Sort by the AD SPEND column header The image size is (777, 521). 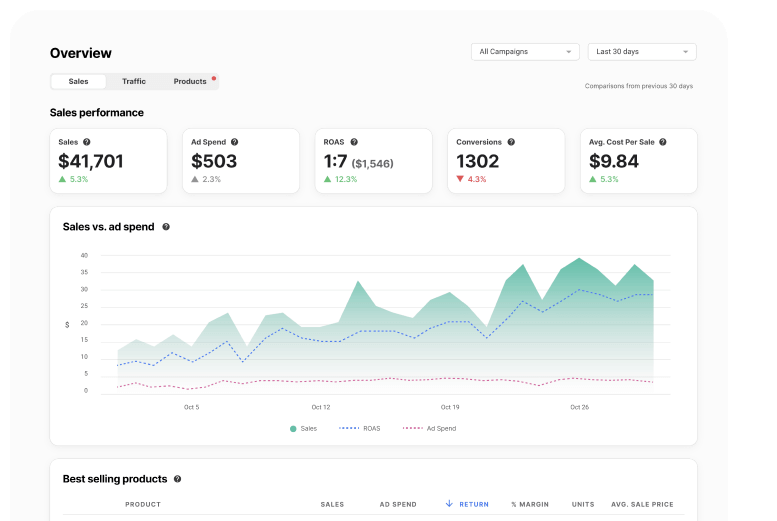point(398,504)
